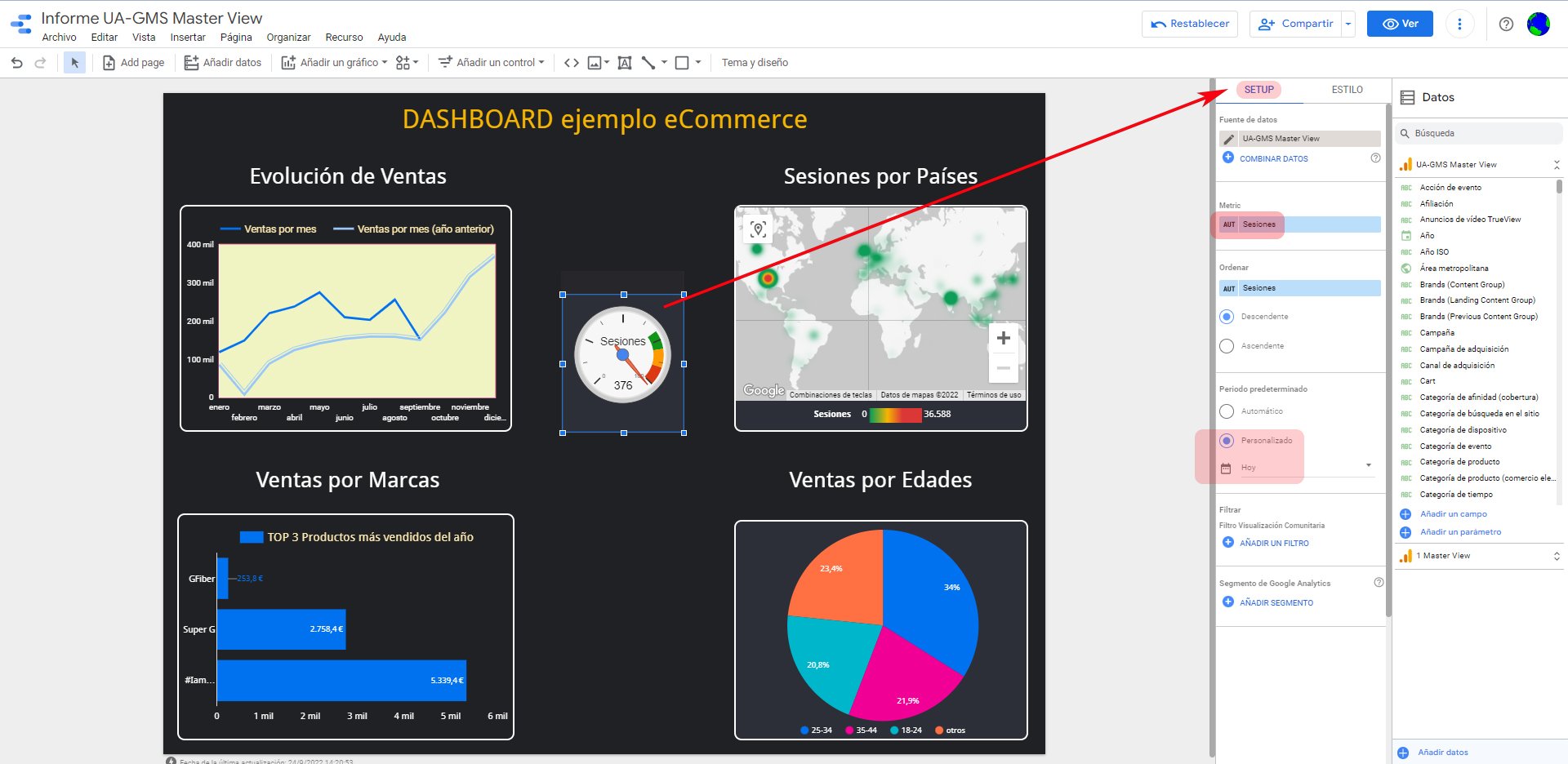This screenshot has width=1568, height=764.
Task: Select the text box tool
Action: tap(625, 63)
